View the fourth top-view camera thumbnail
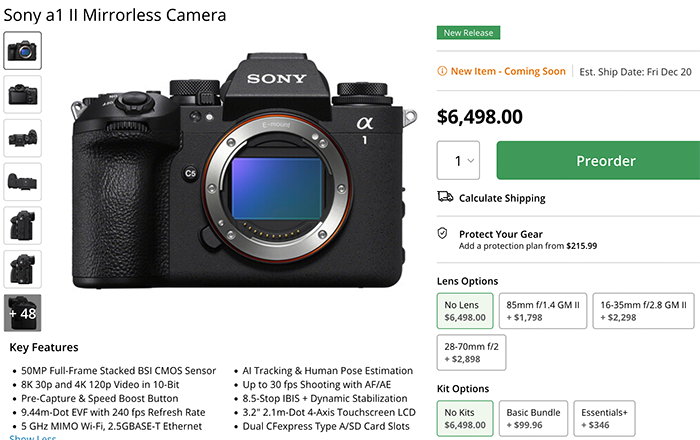Screen dimensions: 700x440 23,182
